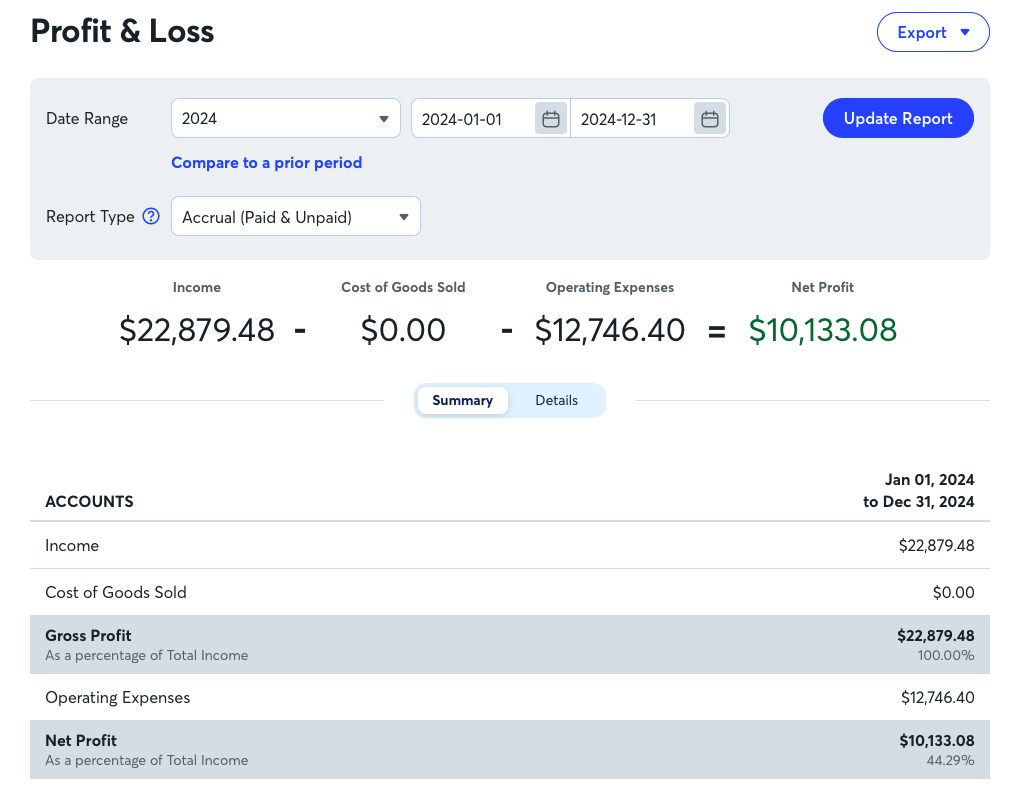
Task: Expand the 2024 date range dropdown
Action: pyautogui.click(x=285, y=119)
